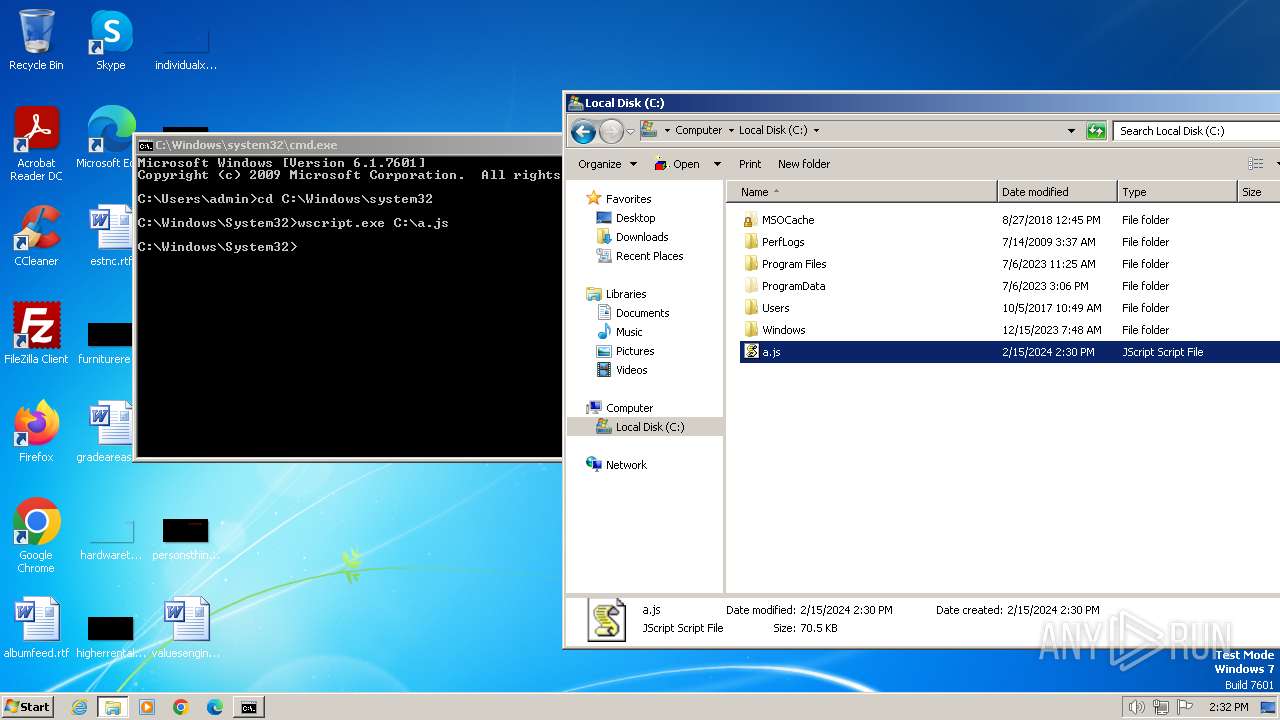1280x720 pixels.
Task: Open valuesangin document on desktop
Action: 186,628
